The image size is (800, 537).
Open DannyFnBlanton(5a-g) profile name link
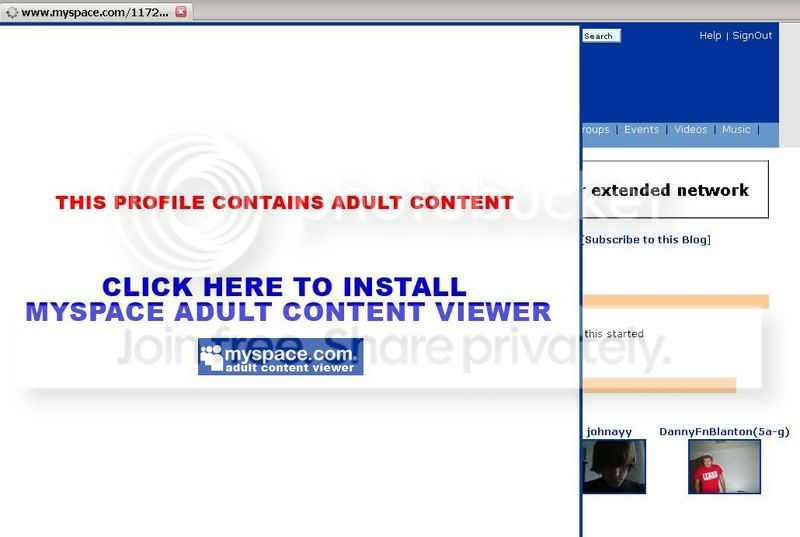coord(724,432)
